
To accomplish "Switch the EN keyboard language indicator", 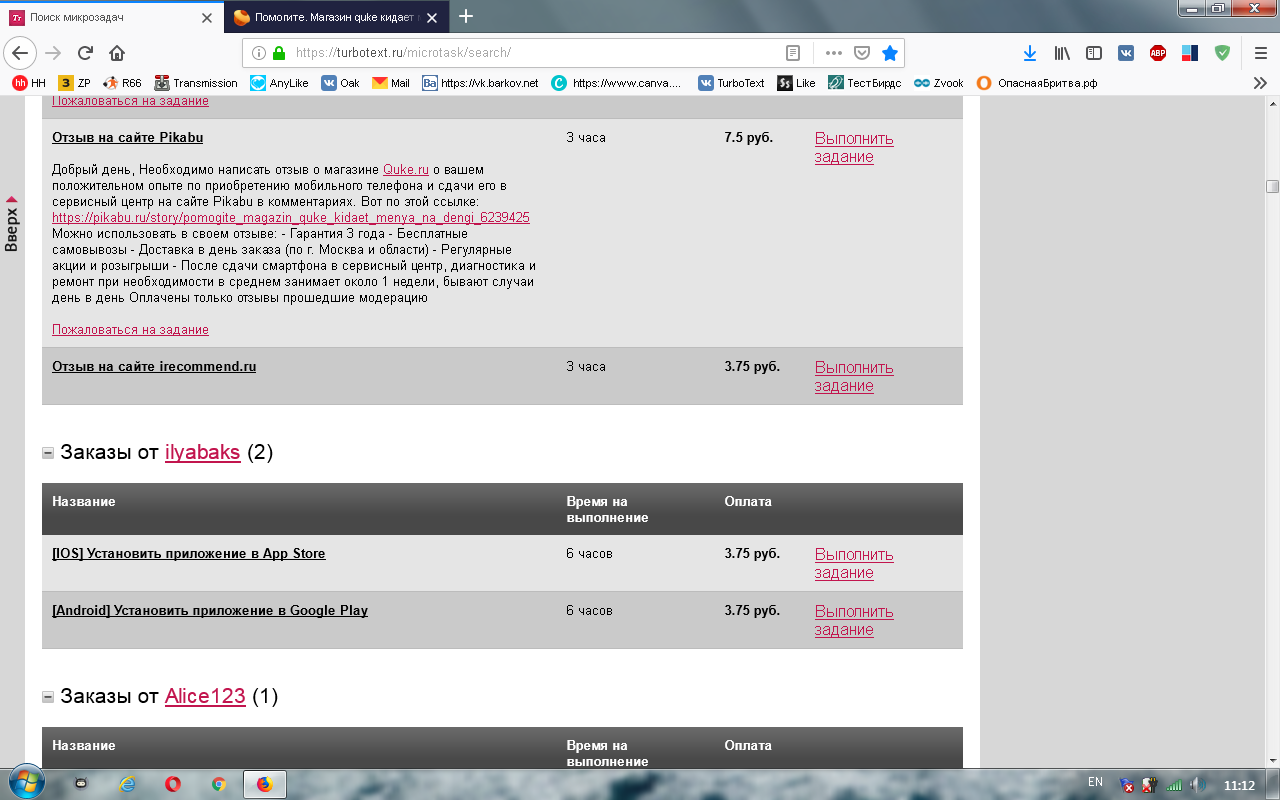I will (1095, 782).
